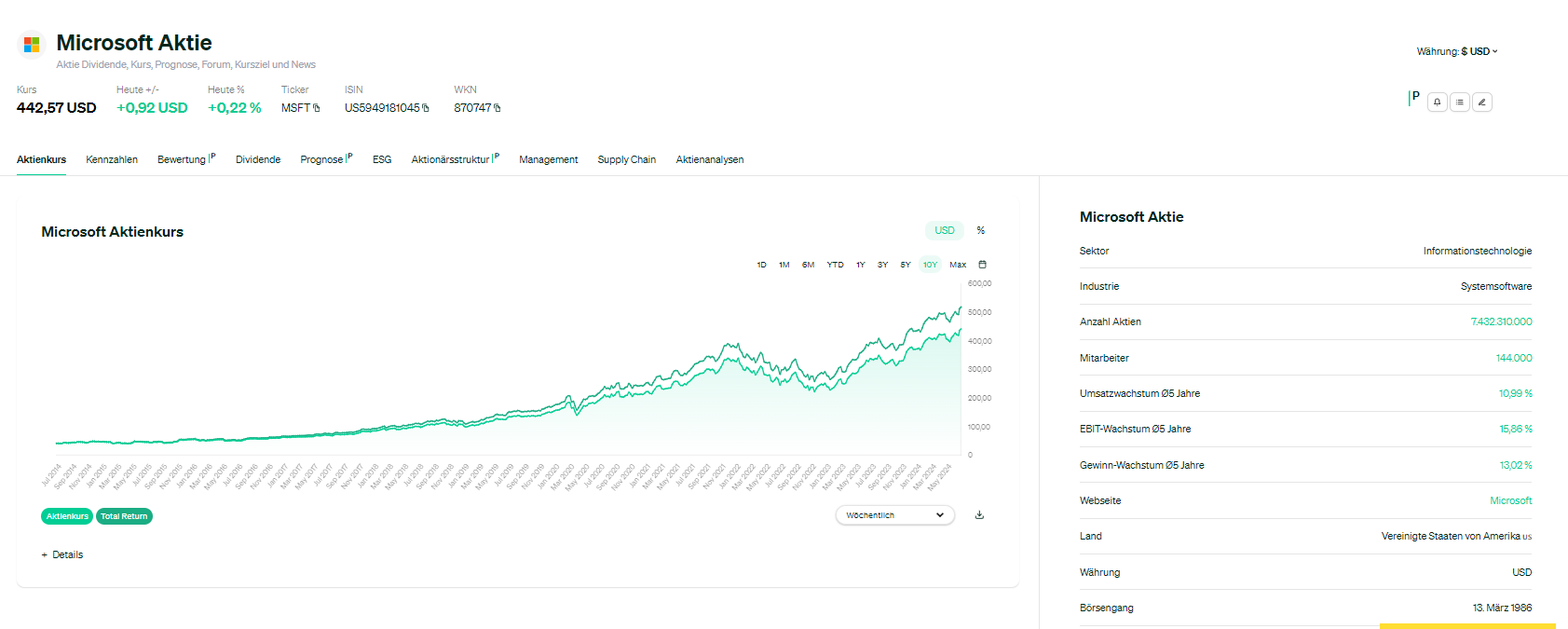The width and height of the screenshot is (1568, 629).
Task: Click the EBIT-Wachstum value 15,86 %
Action: [1515, 429]
